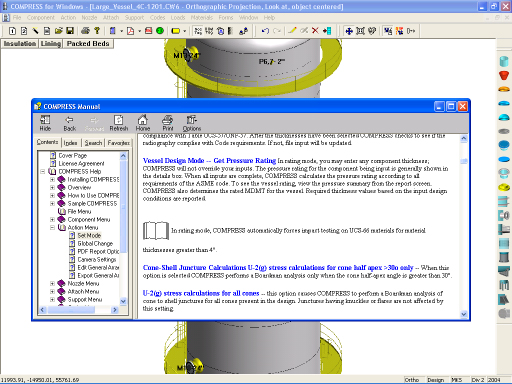Select the Contents tab
512x384 pixels.
(x=47, y=142)
